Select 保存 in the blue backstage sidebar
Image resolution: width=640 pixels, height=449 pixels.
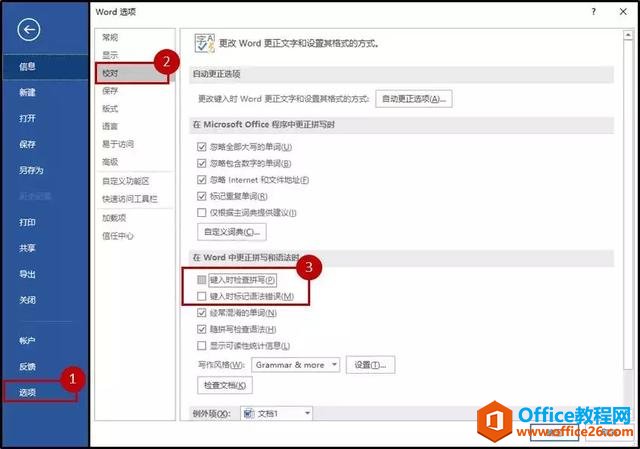tap(27, 144)
